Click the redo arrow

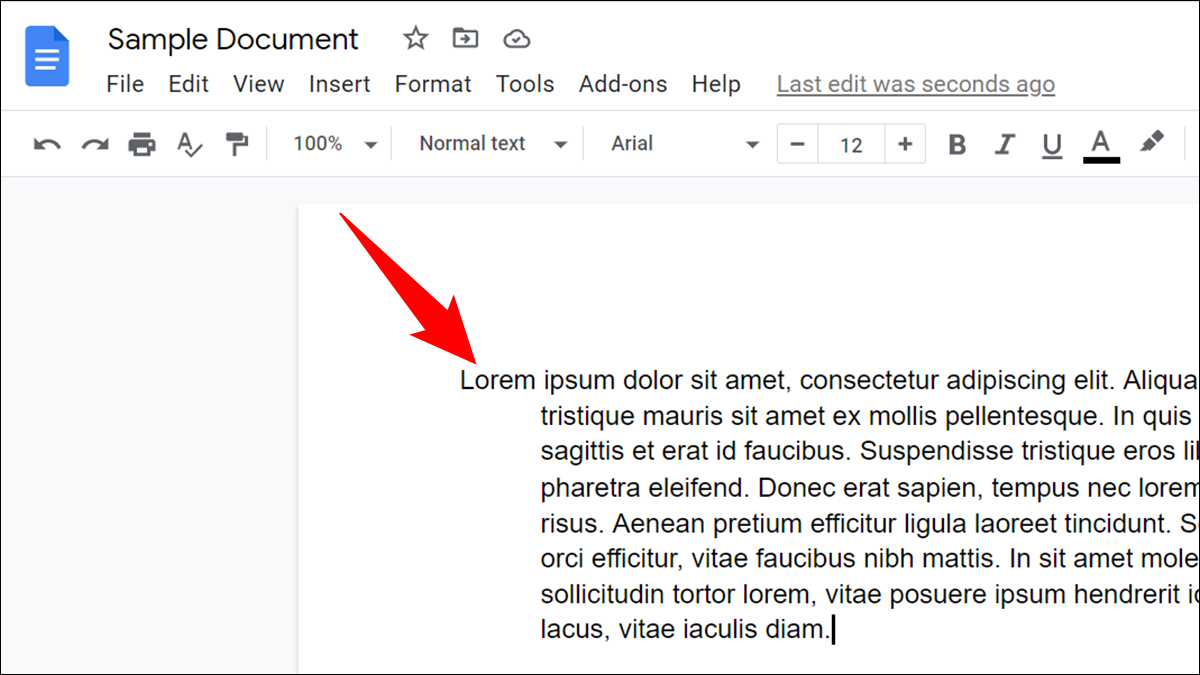(x=95, y=144)
